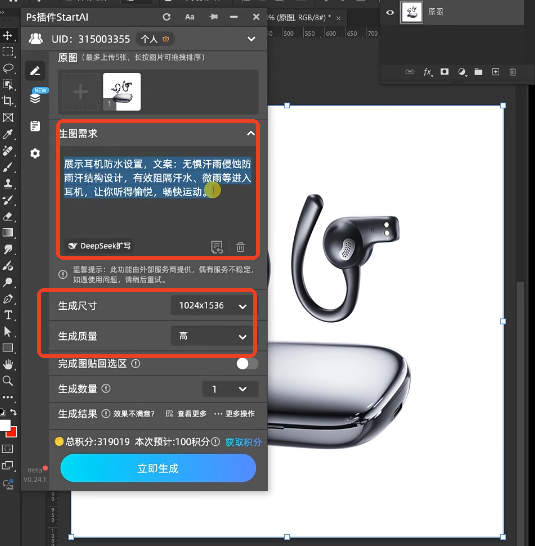
Task: Select the Spot Healing Brush tool
Action: click(8, 150)
